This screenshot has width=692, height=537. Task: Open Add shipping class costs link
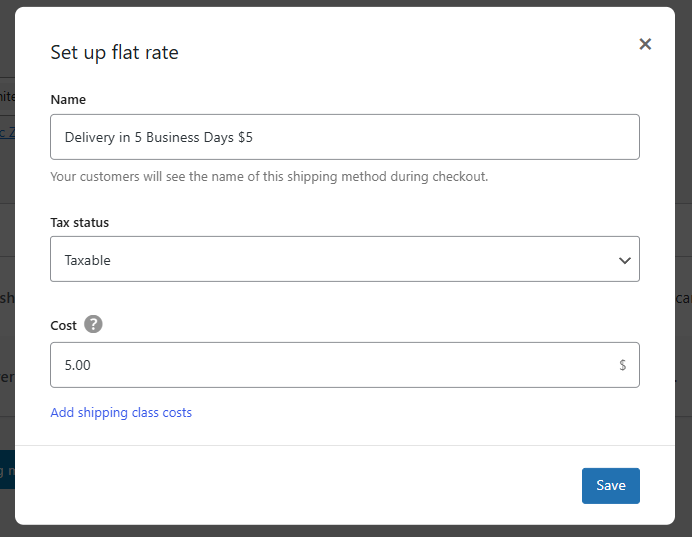(121, 412)
